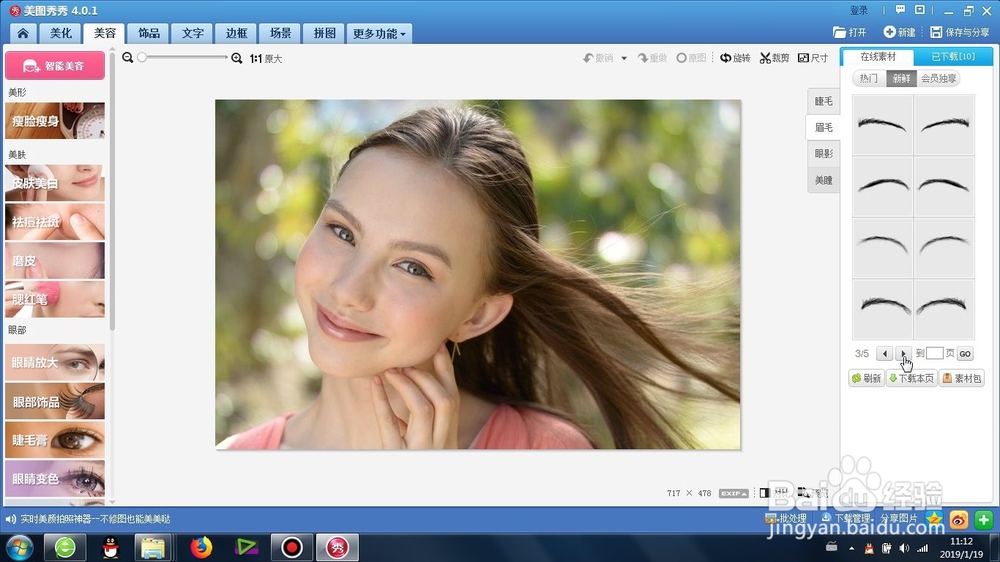Expand the EXIF info toggle
1000x562 pixels.
(733, 493)
